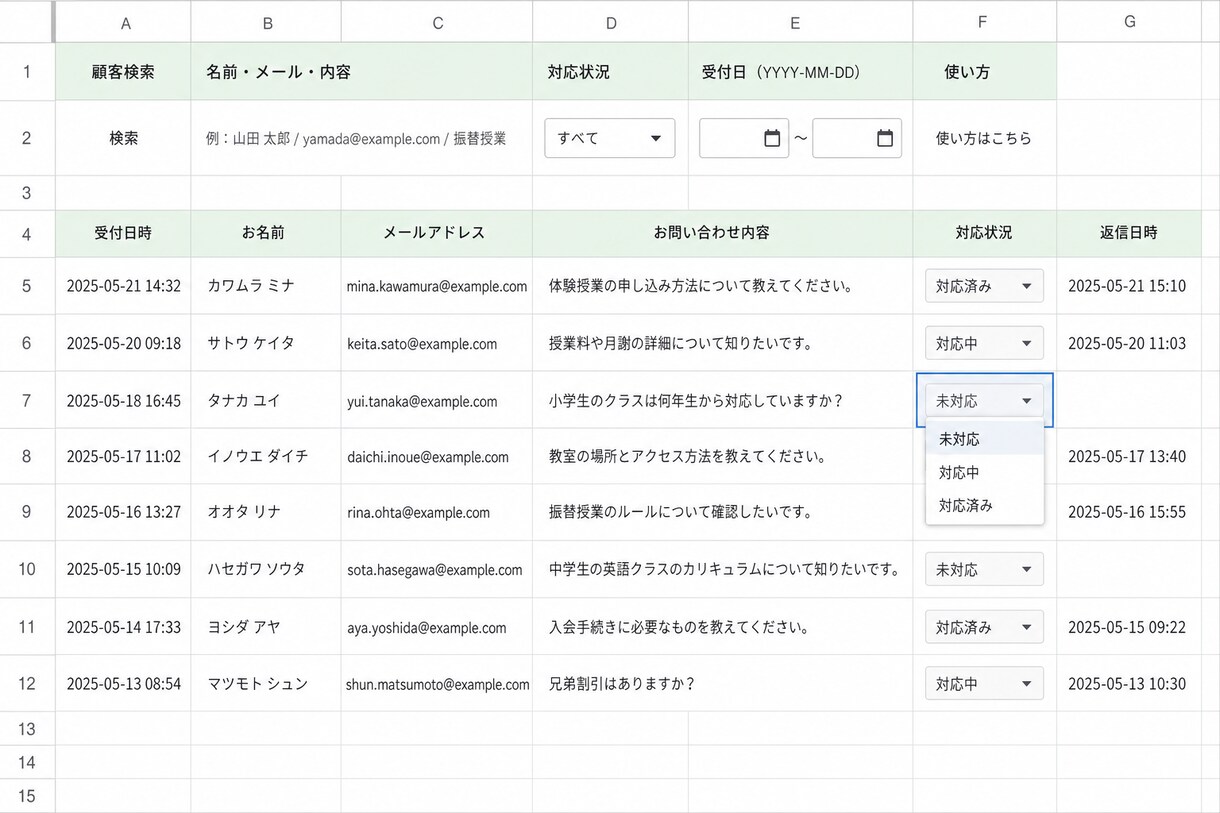Click the 顧客検索 header cell
The image size is (1220, 813).
(x=123, y=71)
